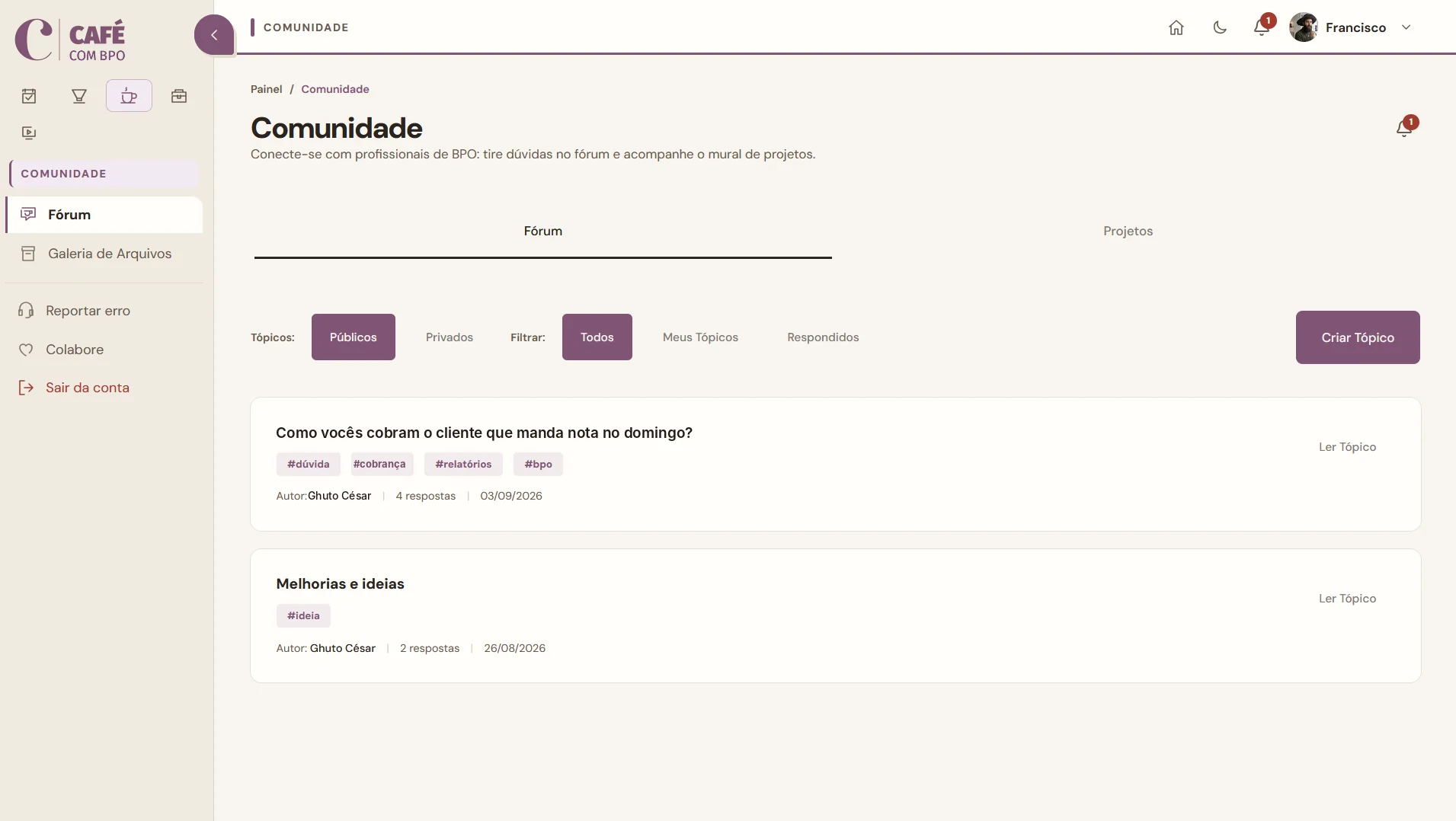This screenshot has height=821, width=1456.
Task: Open the briefcase icon in sidebar
Action: coord(179,96)
